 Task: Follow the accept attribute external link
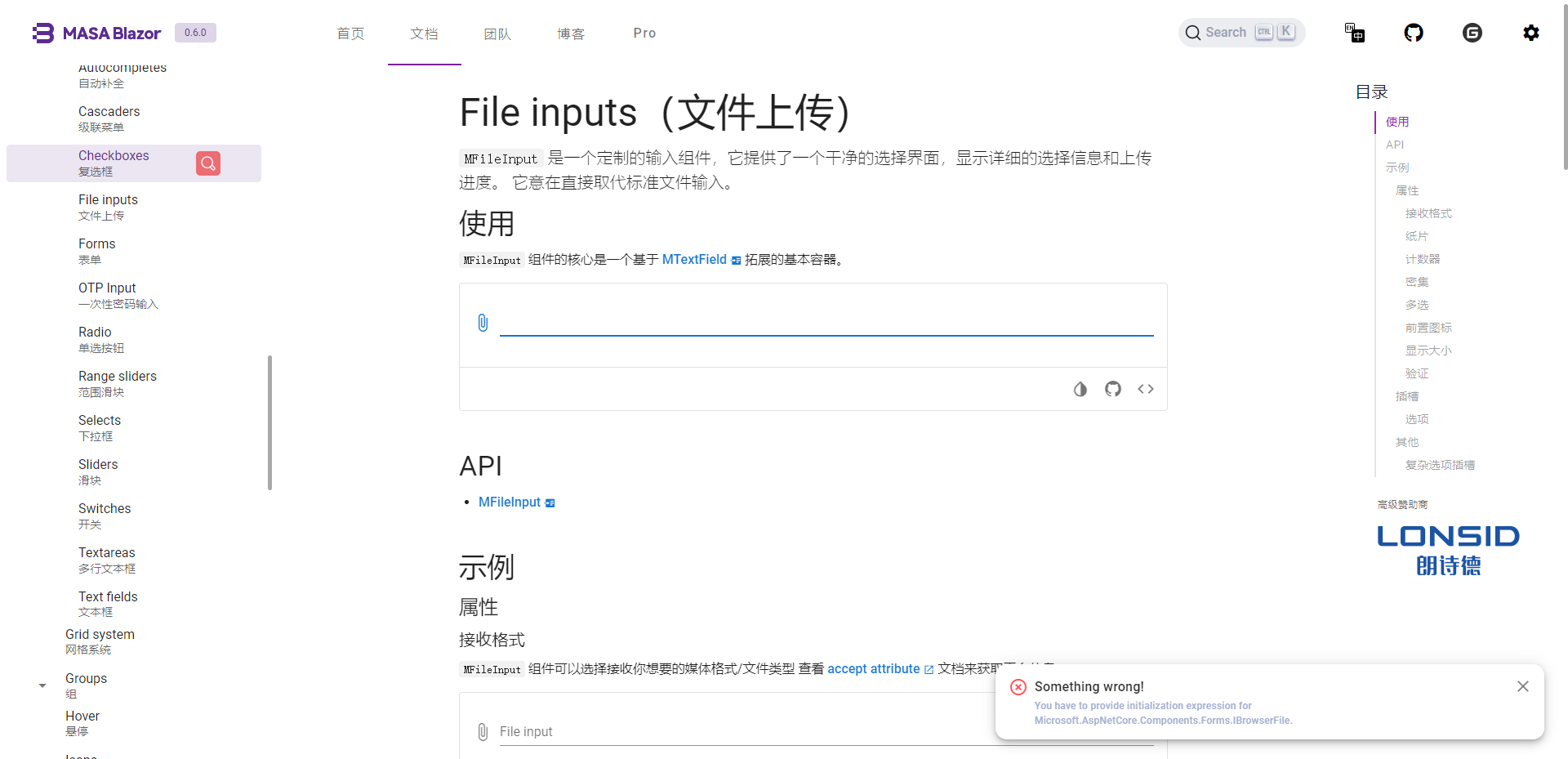tap(874, 668)
